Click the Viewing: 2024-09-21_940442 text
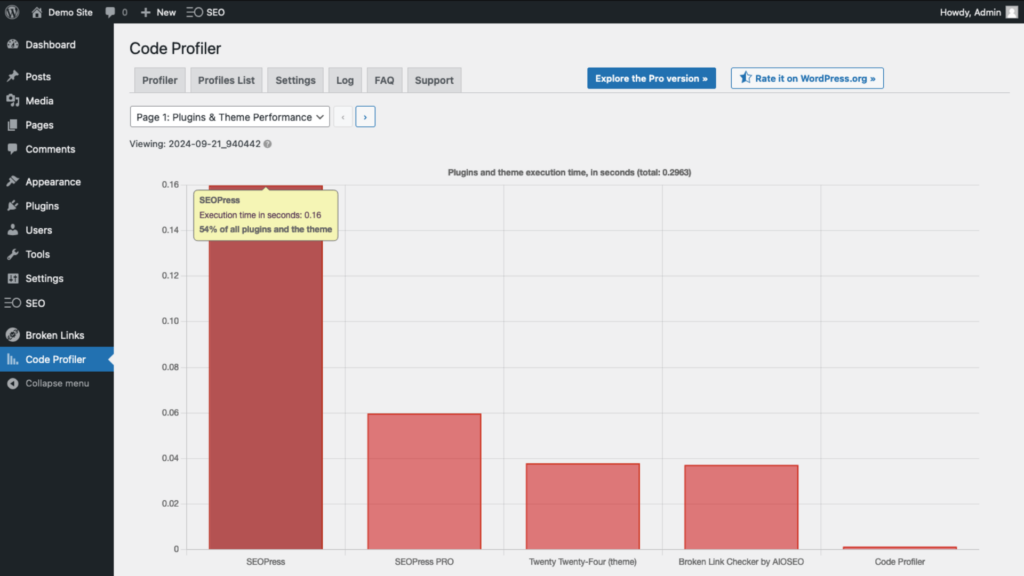The height and width of the screenshot is (576, 1024). click(195, 144)
